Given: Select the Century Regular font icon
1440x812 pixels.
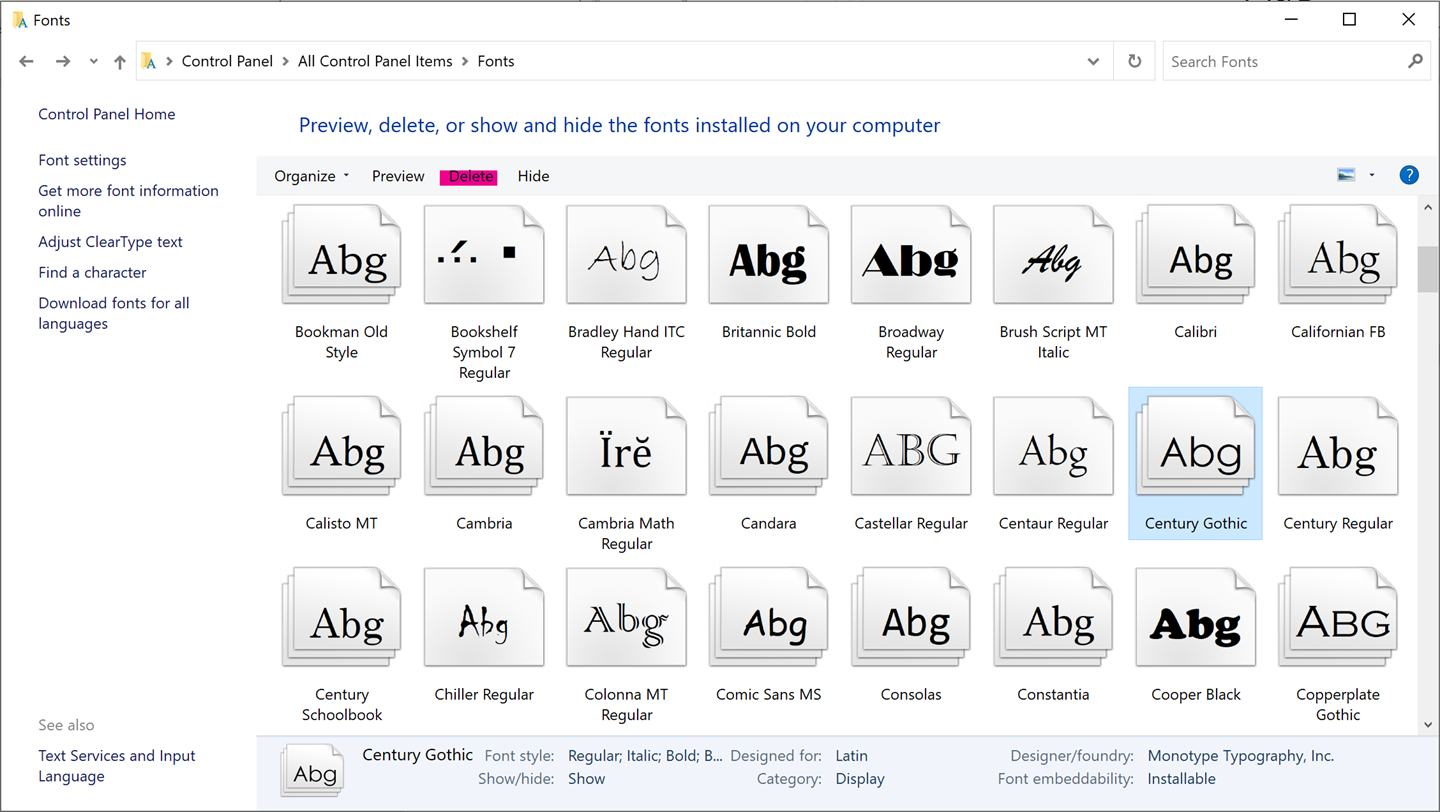Looking at the screenshot, I should [x=1338, y=446].
